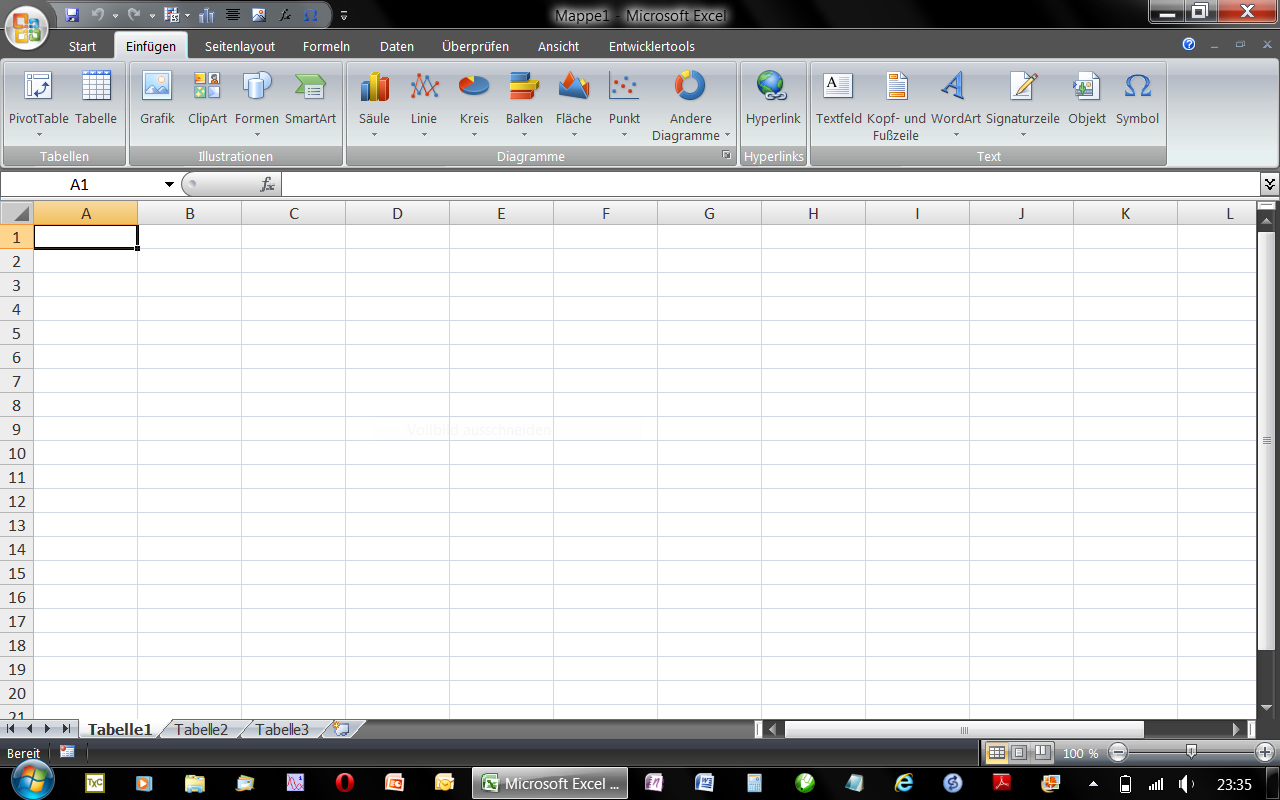Image resolution: width=1280 pixels, height=800 pixels.
Task: Customize Quick Access toolbar dropdown arrow
Action: pyautogui.click(x=344, y=15)
